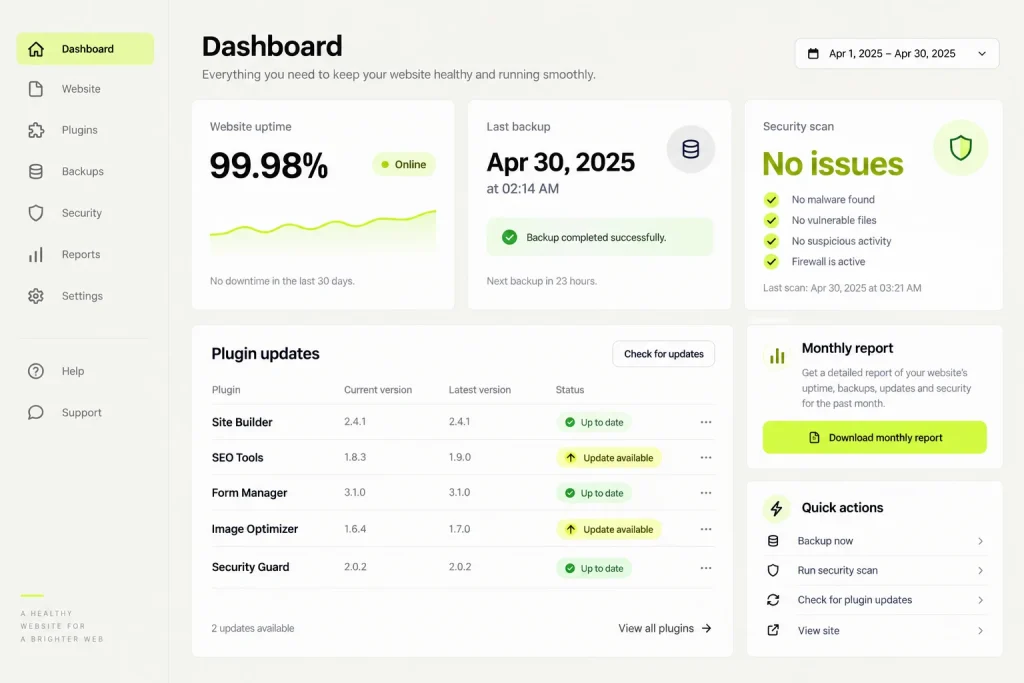
Task: Click the database icon in Last backup card
Action: tap(690, 149)
